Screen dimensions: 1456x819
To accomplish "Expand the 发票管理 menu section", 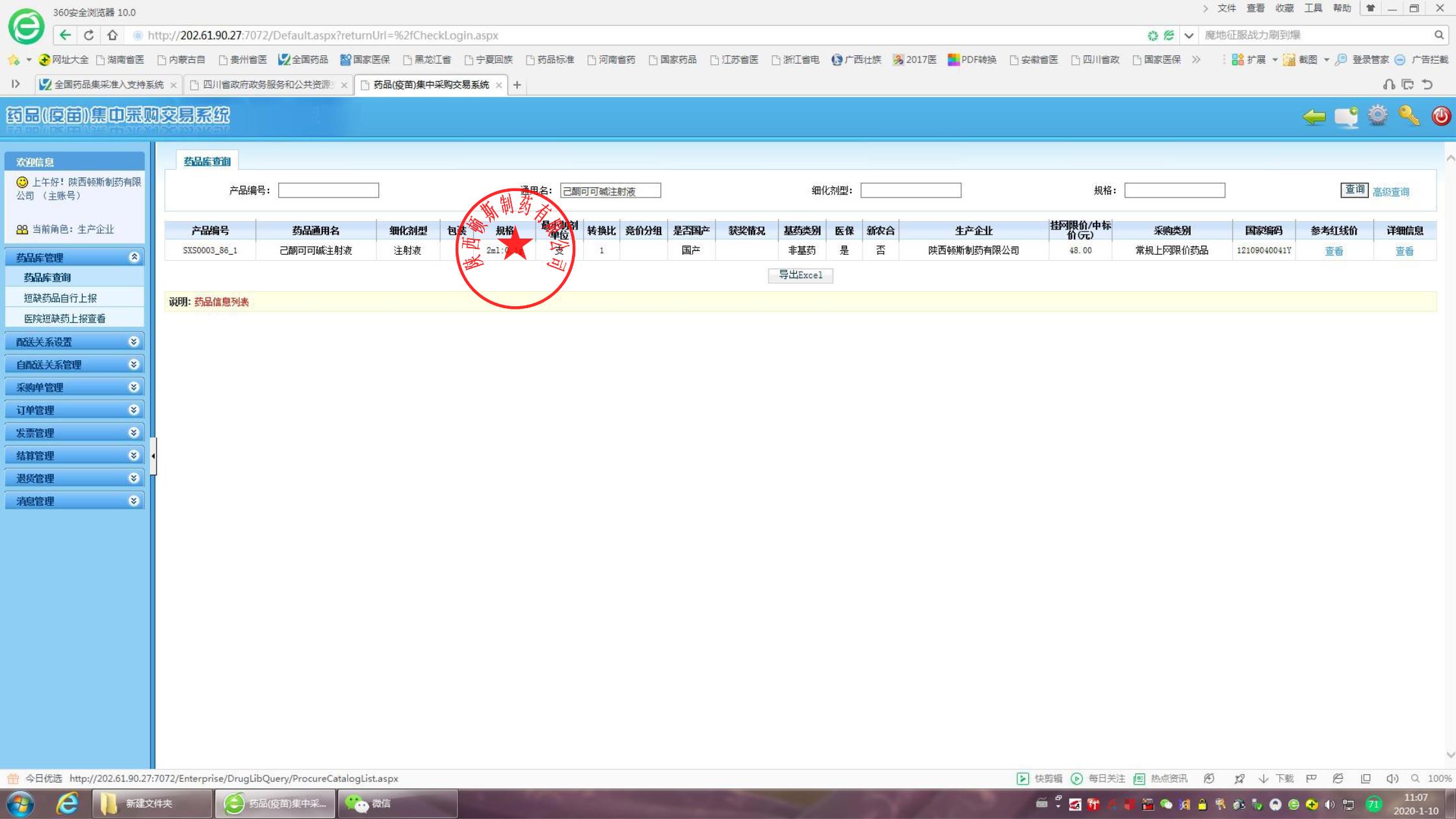I will point(75,433).
